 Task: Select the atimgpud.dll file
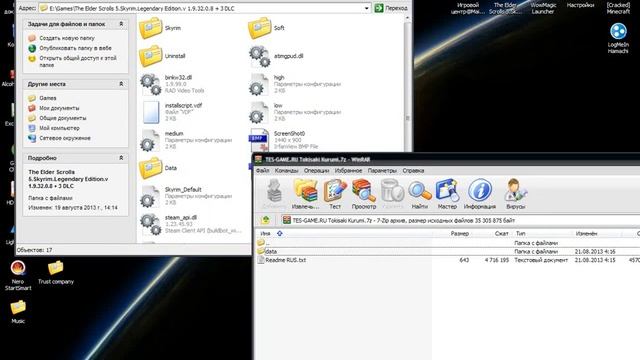(x=276, y=56)
